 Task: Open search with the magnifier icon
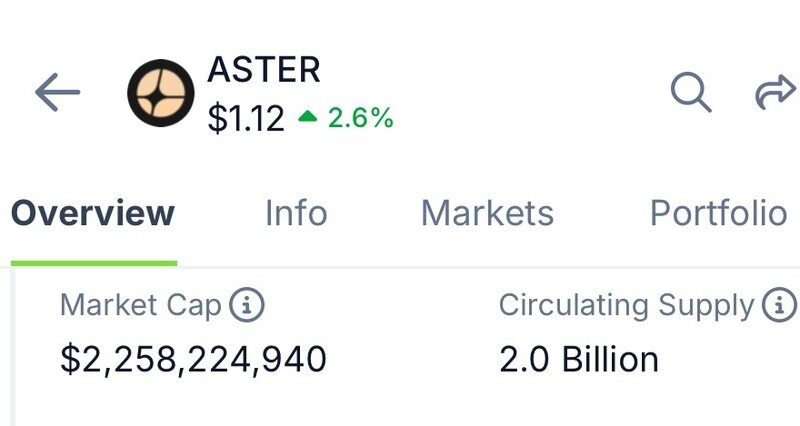tap(690, 93)
